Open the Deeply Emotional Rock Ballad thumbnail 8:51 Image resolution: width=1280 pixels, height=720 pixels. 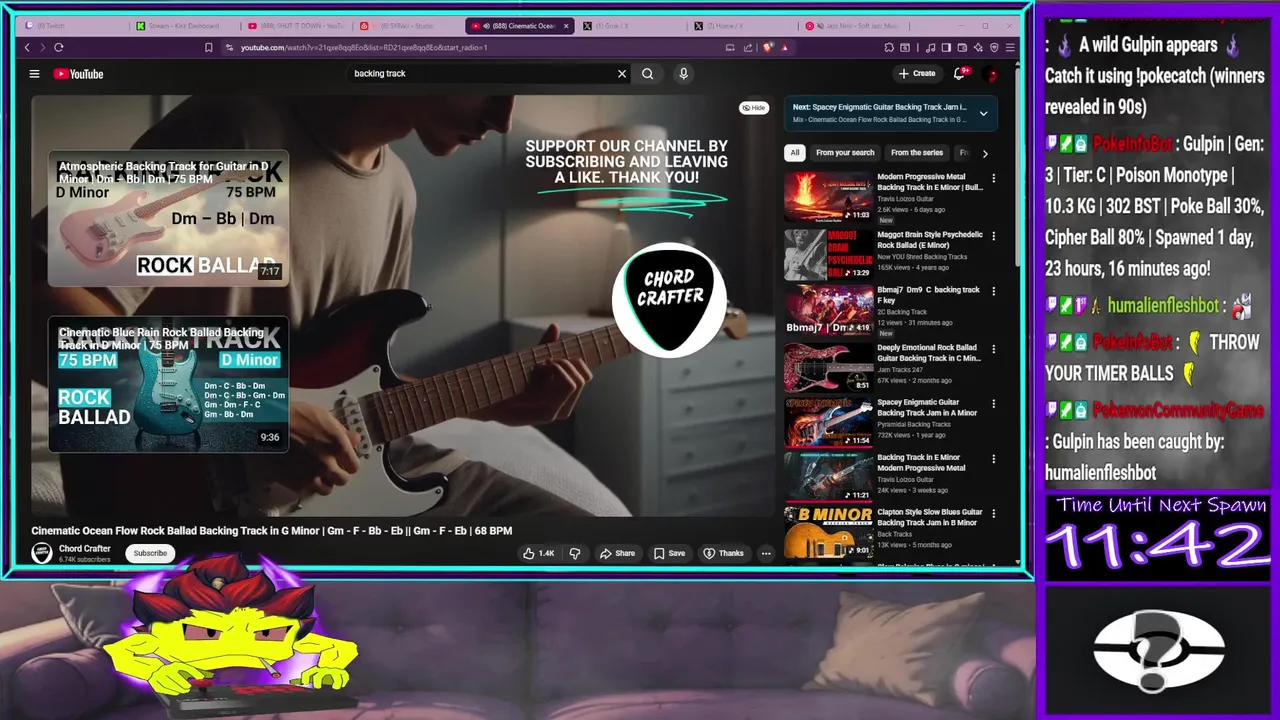pos(828,366)
